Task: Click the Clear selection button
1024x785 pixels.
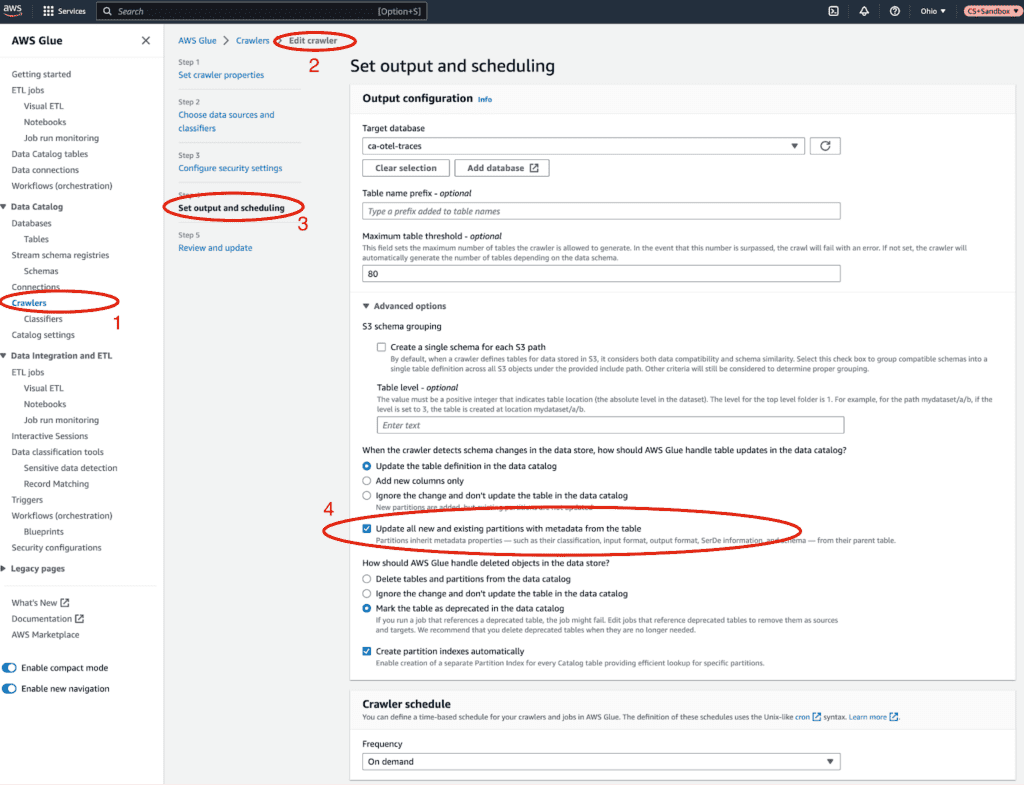Action: pos(405,168)
